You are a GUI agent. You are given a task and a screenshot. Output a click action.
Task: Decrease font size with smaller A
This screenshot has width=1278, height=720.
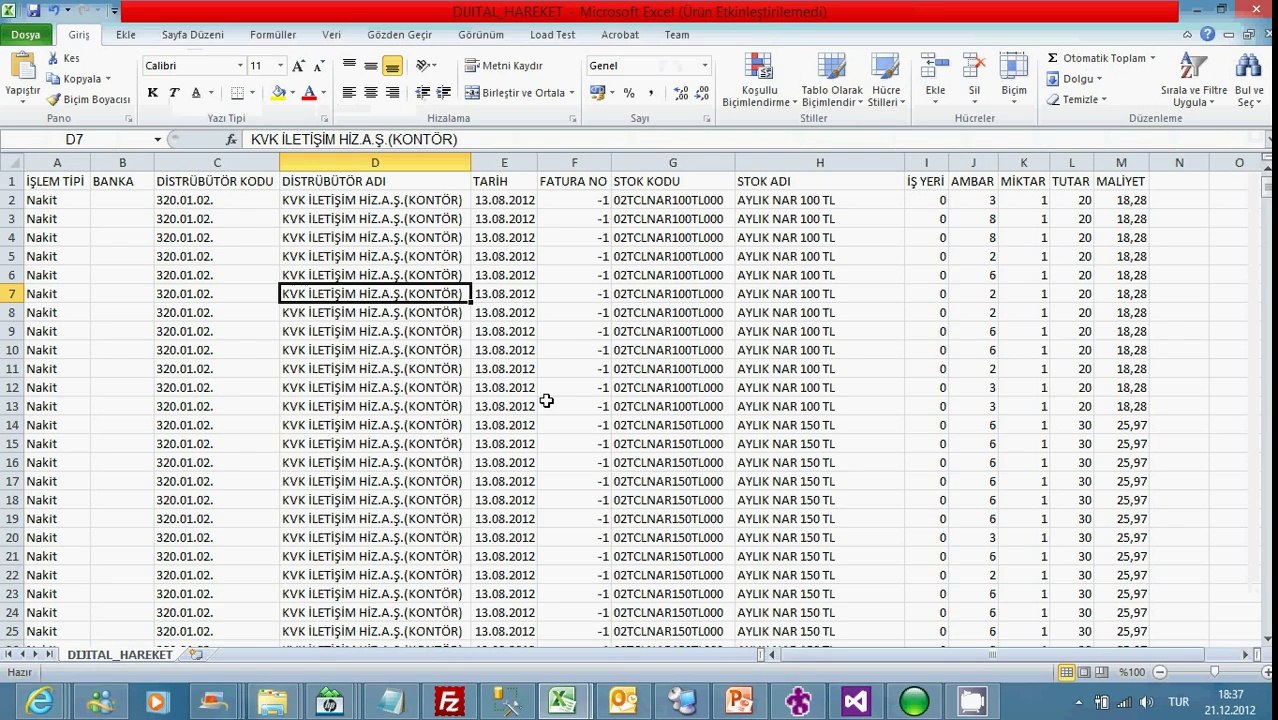[x=319, y=66]
